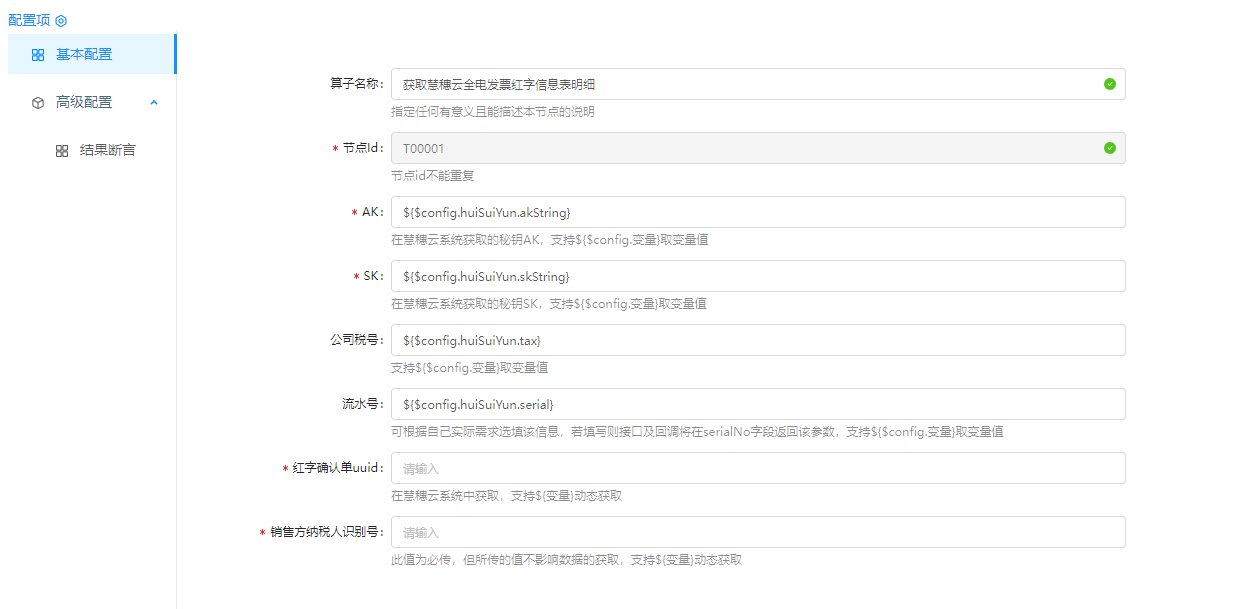Click the 算子名称 label
Image resolution: width=1251 pixels, height=609 pixels.
pyautogui.click(x=357, y=84)
